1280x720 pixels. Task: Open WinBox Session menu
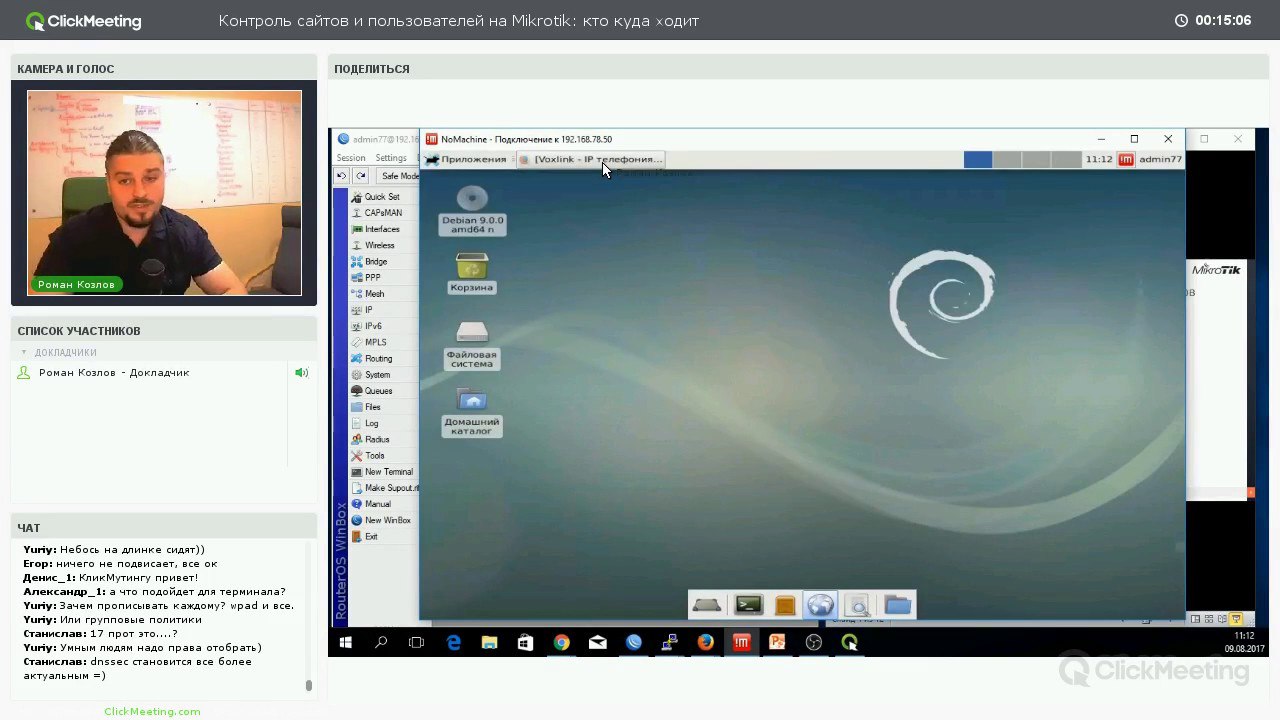pyautogui.click(x=351, y=158)
